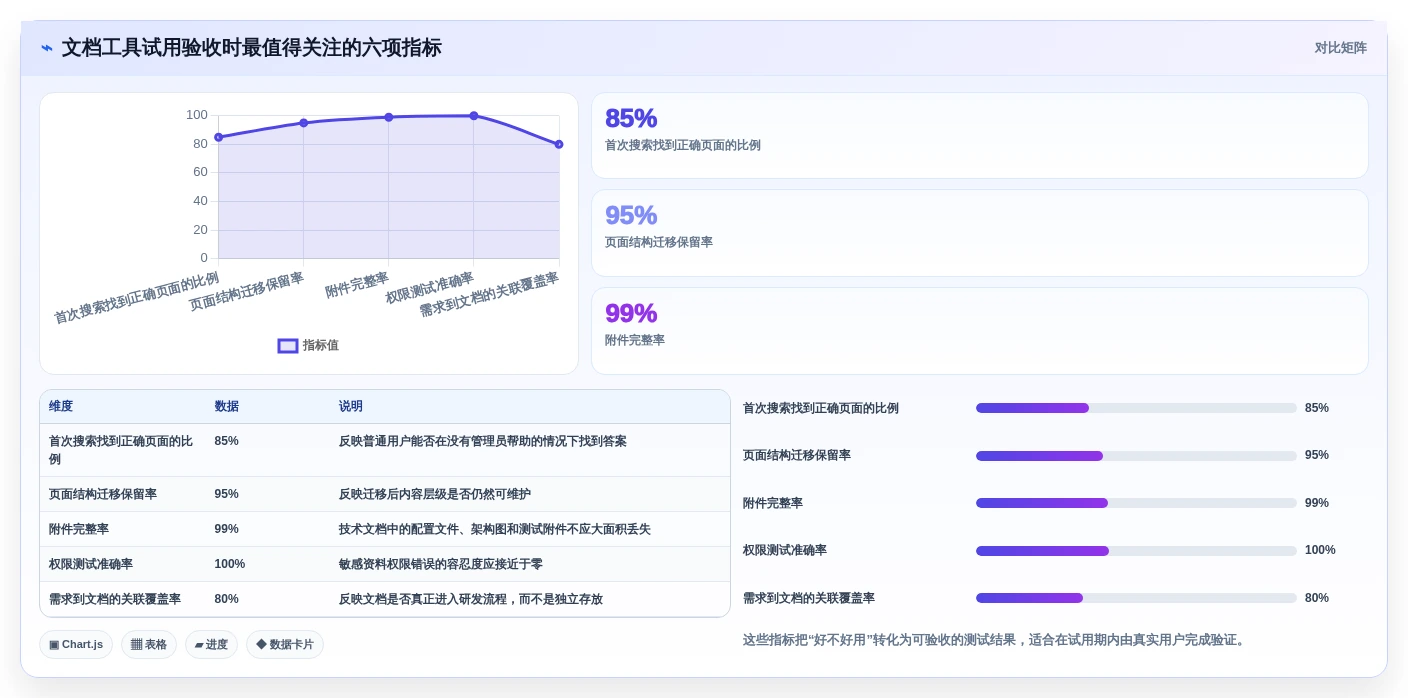This screenshot has height=698, width=1408.
Task: Click description 敏感资料权限错误的容忍度应接近于零
Action: (441, 564)
